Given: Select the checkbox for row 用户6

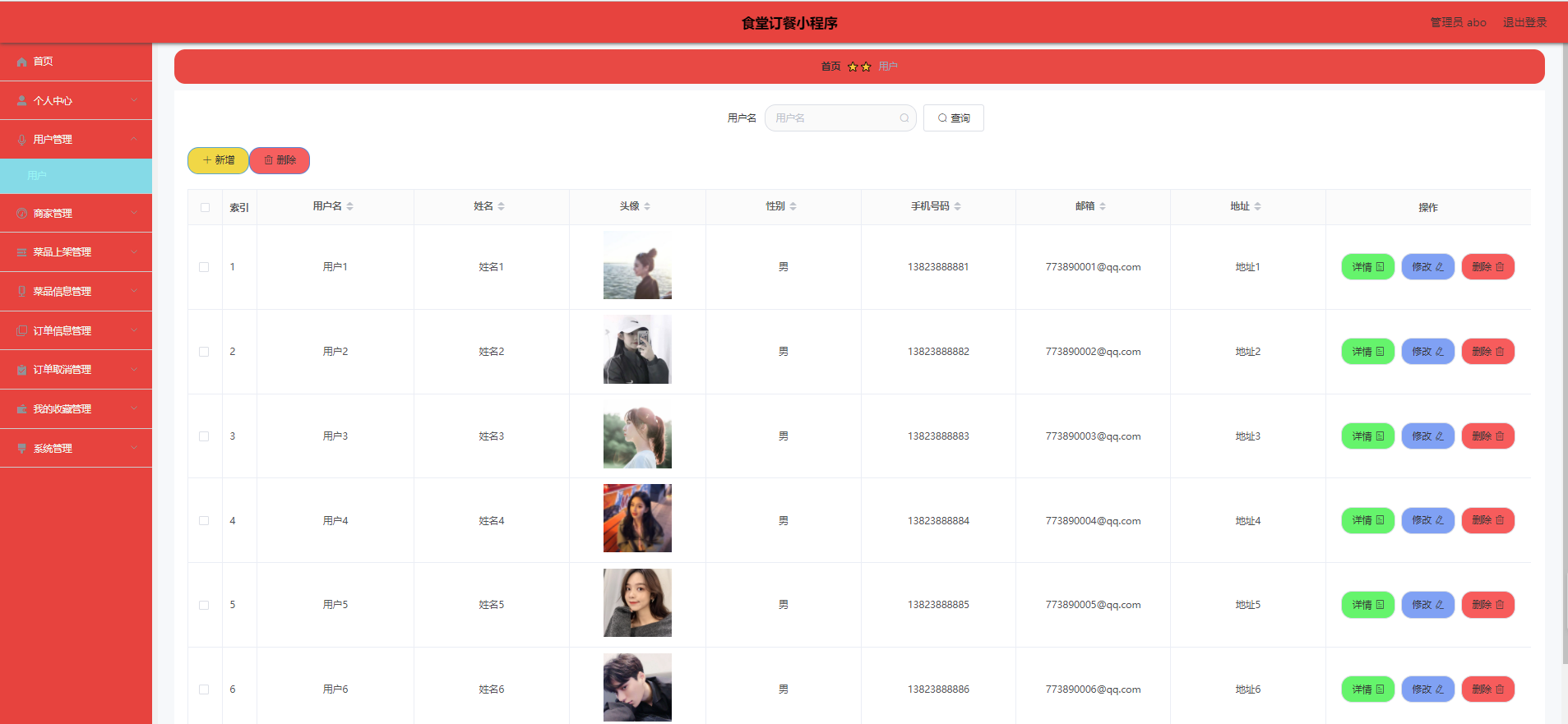Looking at the screenshot, I should [x=204, y=689].
